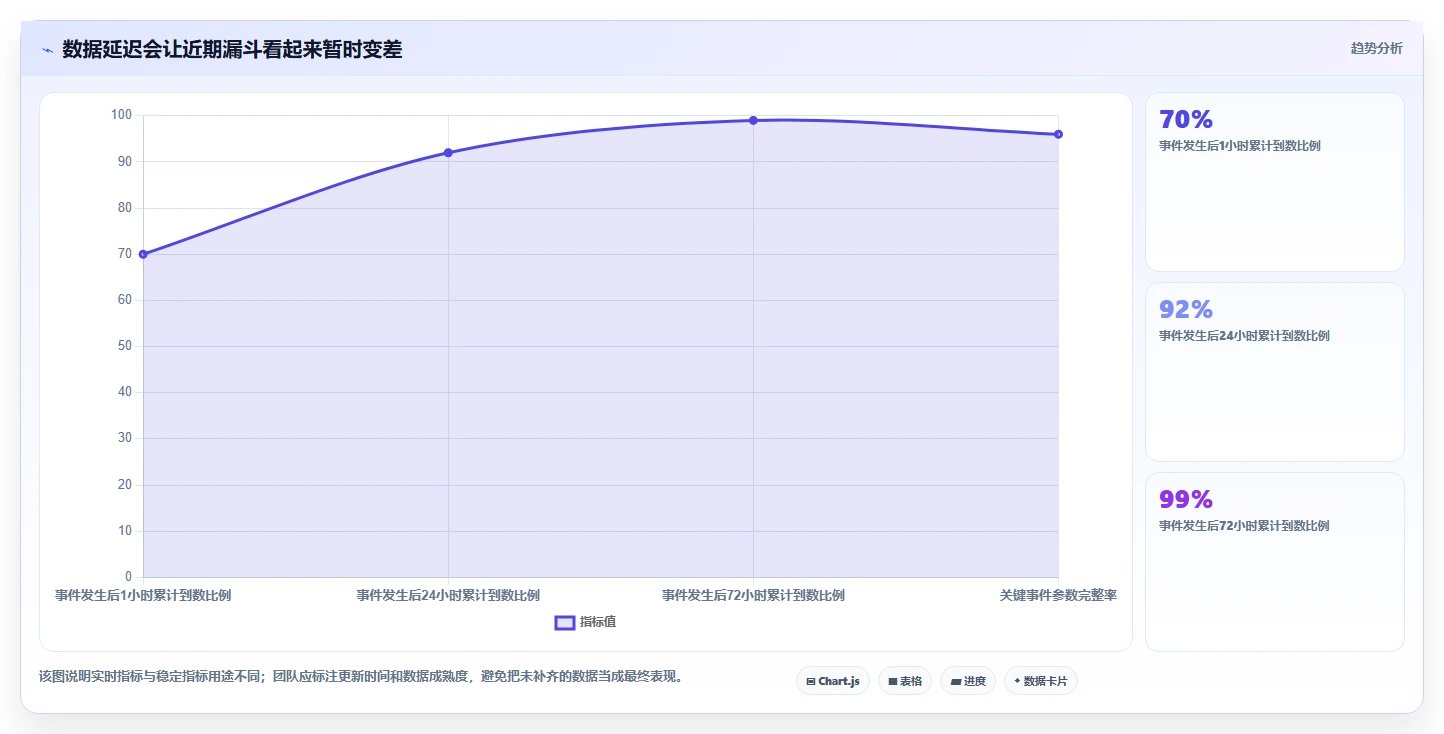The width and height of the screenshot is (1444, 734).
Task: Toggle the 指标值 legend item
Action: tap(585, 622)
